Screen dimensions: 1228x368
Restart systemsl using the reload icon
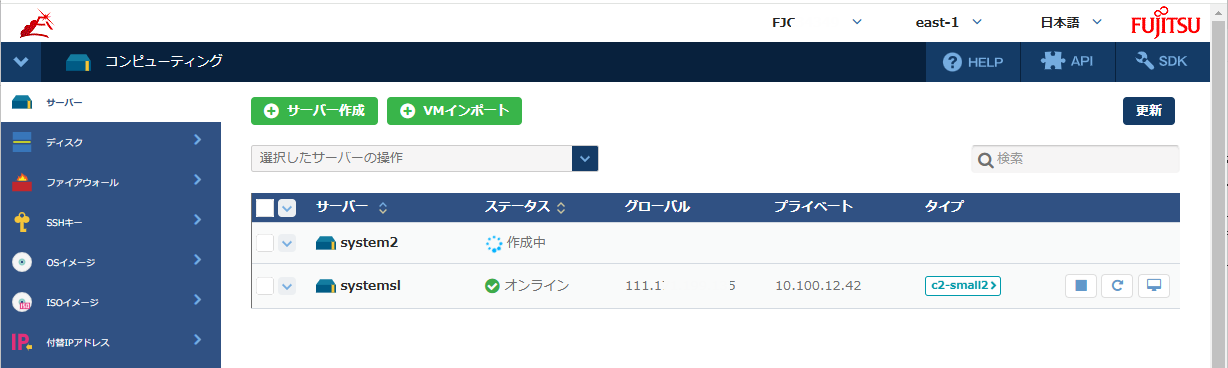click(1117, 286)
